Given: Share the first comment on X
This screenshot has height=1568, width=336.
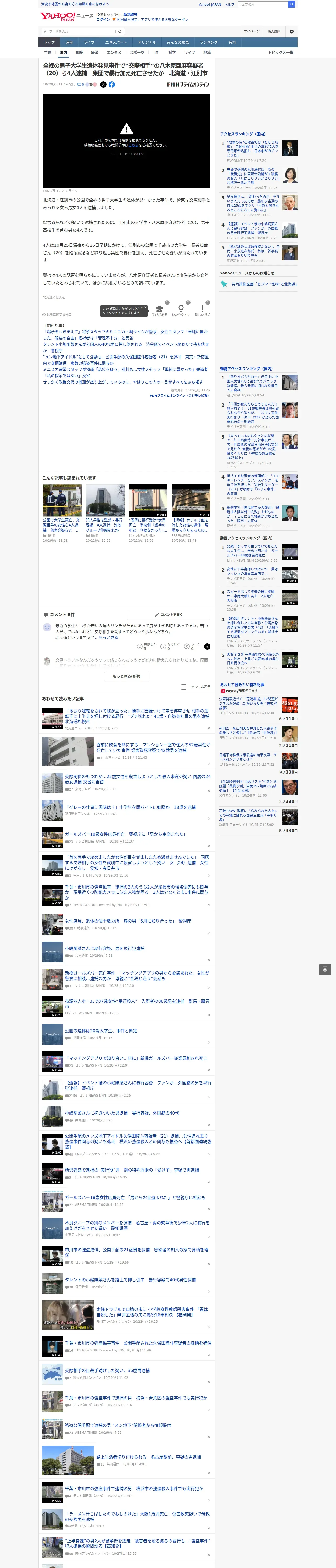Looking at the screenshot, I should coord(207,647).
